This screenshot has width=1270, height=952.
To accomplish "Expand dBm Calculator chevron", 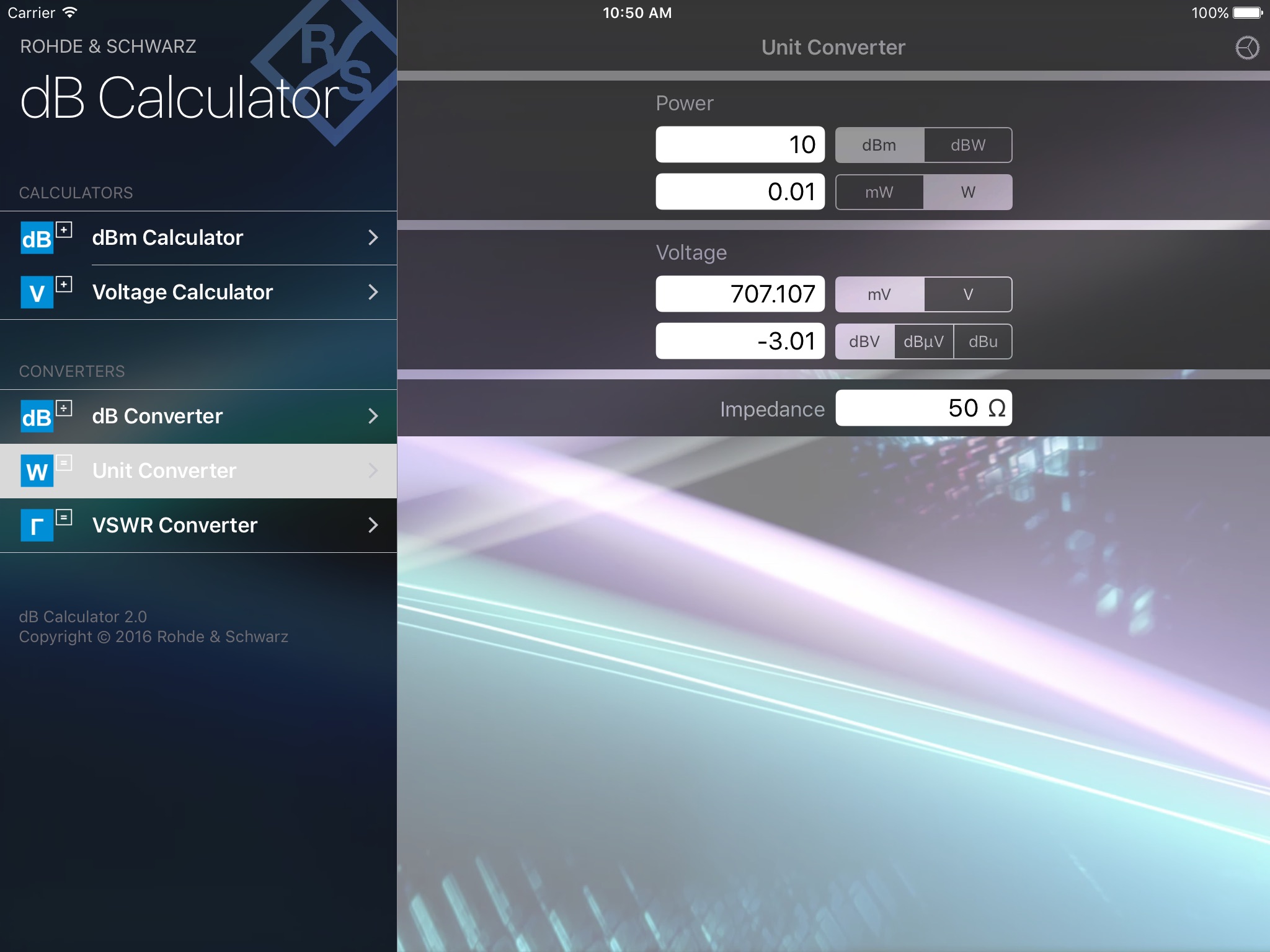I will point(373,237).
